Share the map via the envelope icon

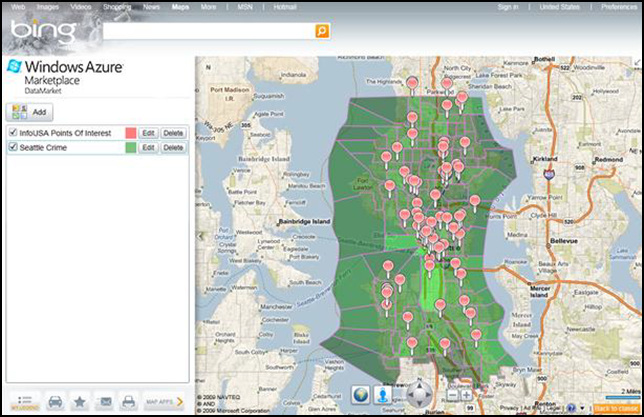click(105, 401)
